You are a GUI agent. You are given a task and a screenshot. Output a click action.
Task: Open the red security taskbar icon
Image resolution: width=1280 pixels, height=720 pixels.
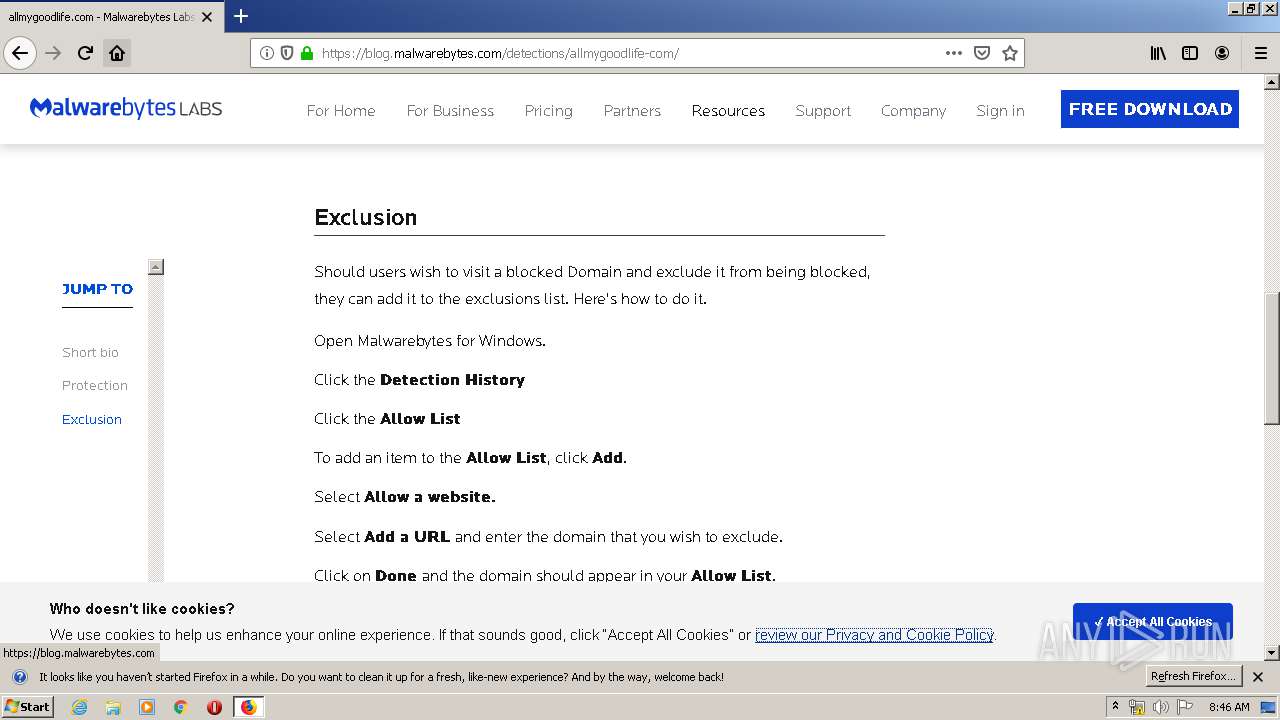(214, 707)
